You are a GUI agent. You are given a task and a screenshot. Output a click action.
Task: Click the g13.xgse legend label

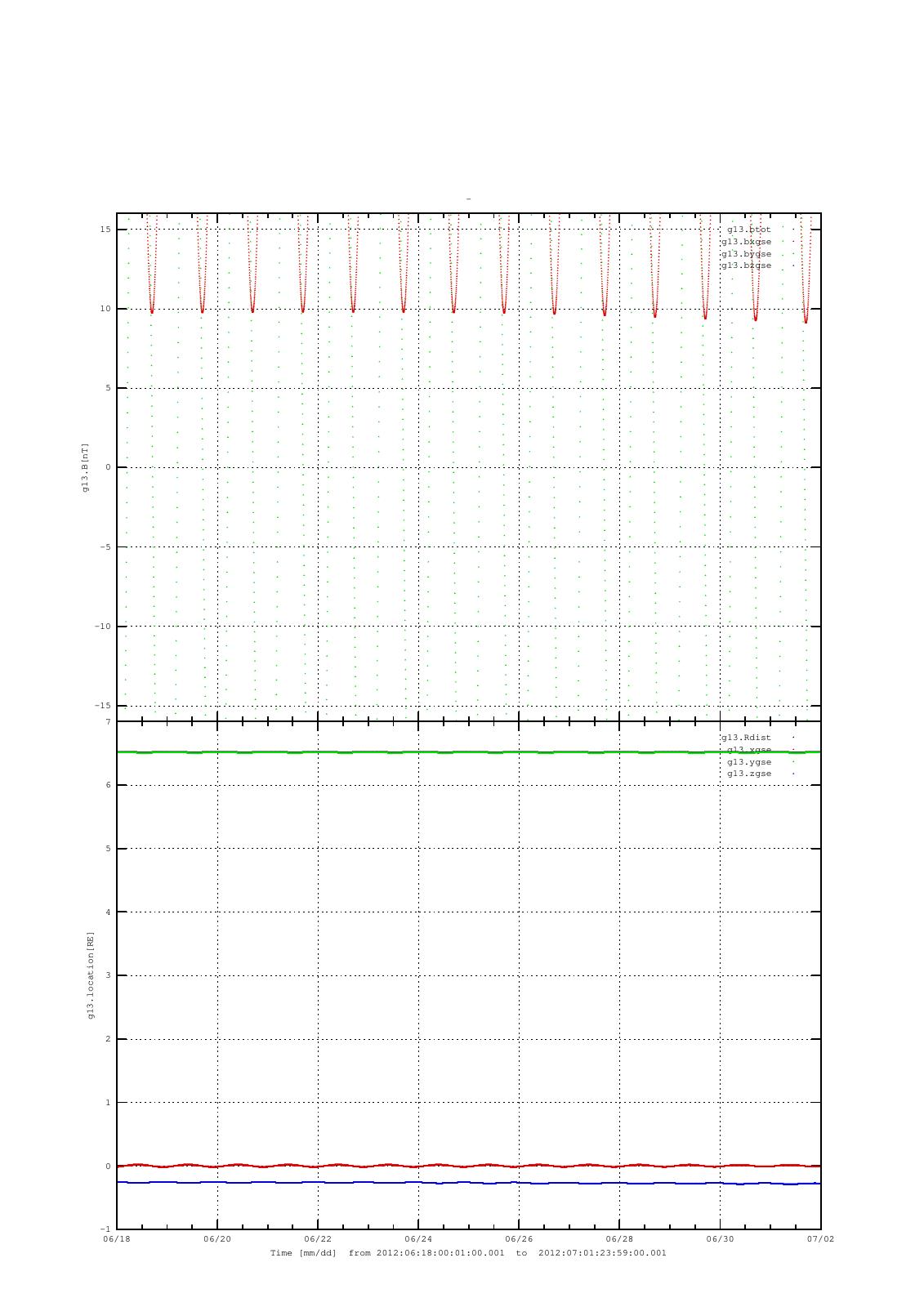[x=748, y=750]
